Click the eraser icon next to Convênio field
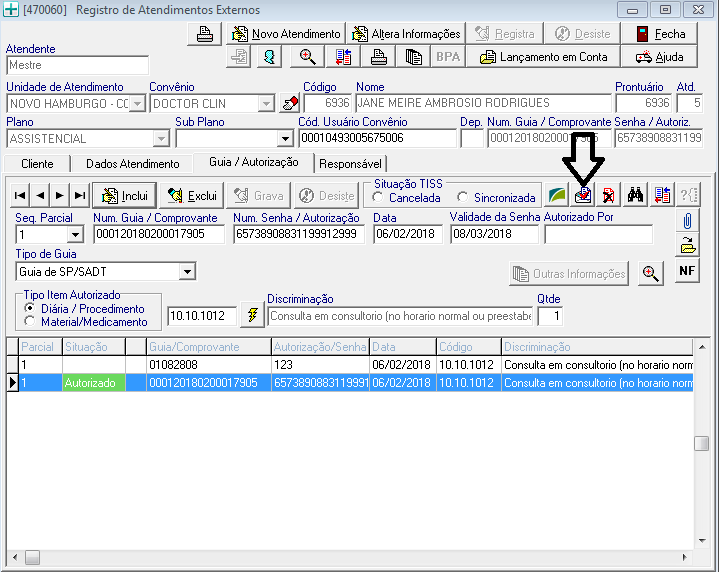 click(x=290, y=103)
